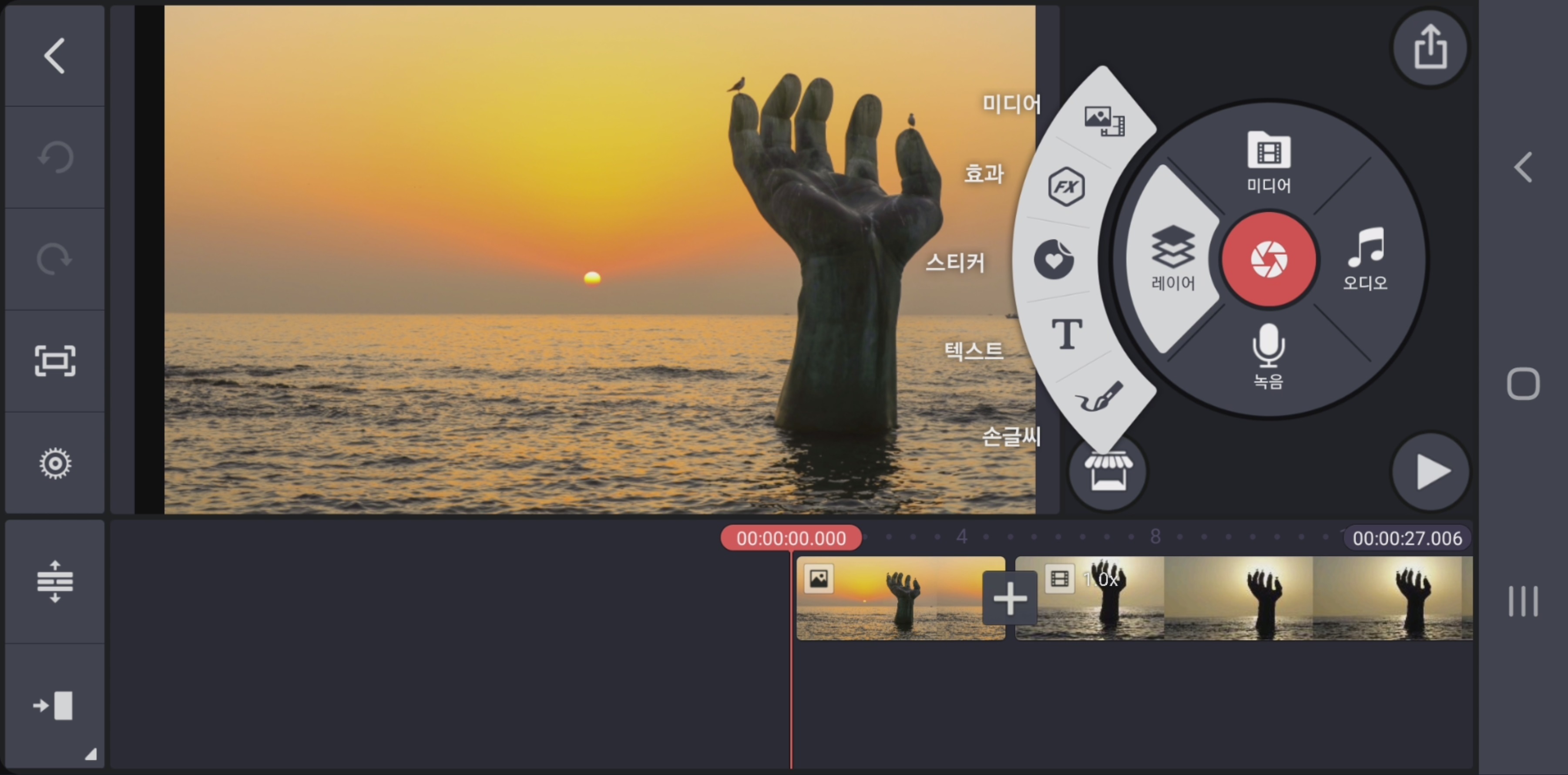Add a sticker layer with heart icon

(x=1054, y=259)
